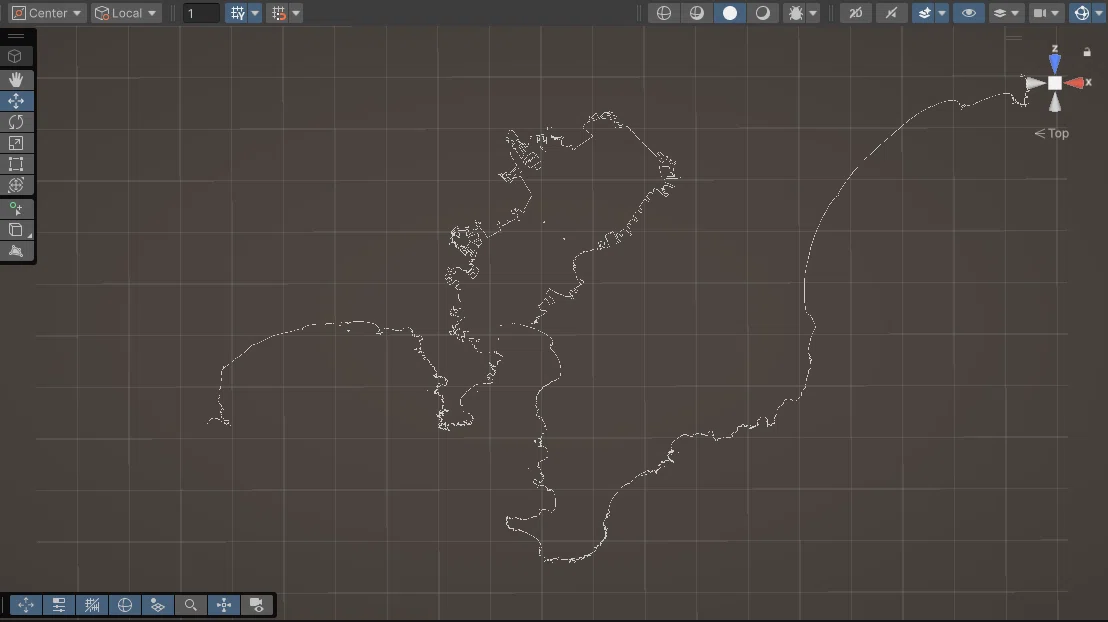1108x622 pixels.
Task: Toggle scene audio mute icon
Action: click(x=891, y=13)
